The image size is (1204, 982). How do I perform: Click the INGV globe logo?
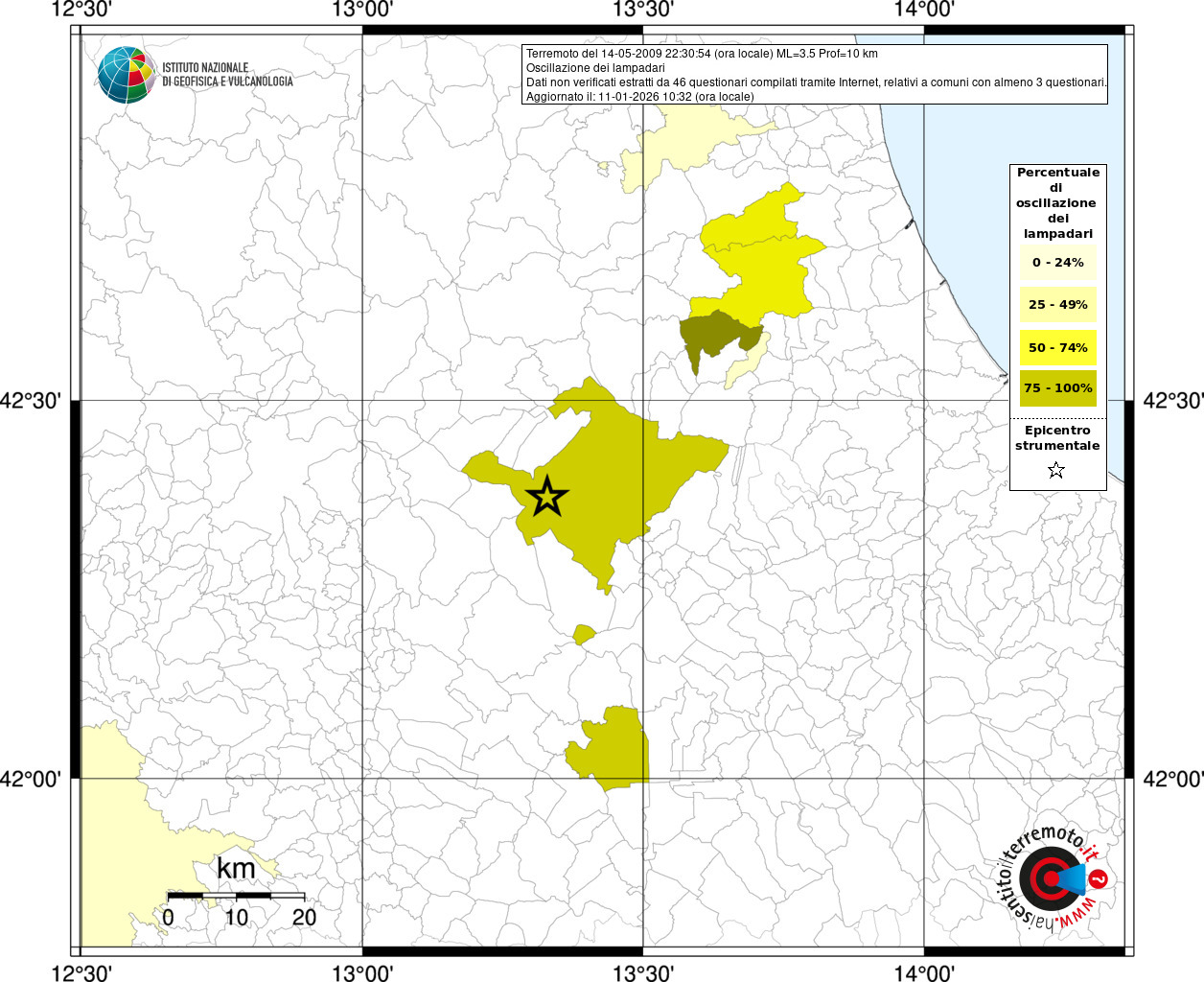pos(127,75)
